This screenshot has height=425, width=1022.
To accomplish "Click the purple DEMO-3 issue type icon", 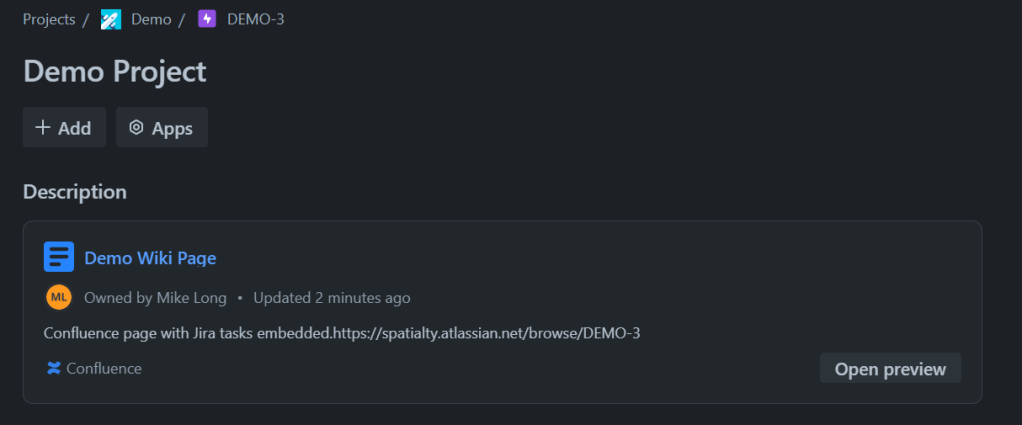I will pyautogui.click(x=207, y=19).
